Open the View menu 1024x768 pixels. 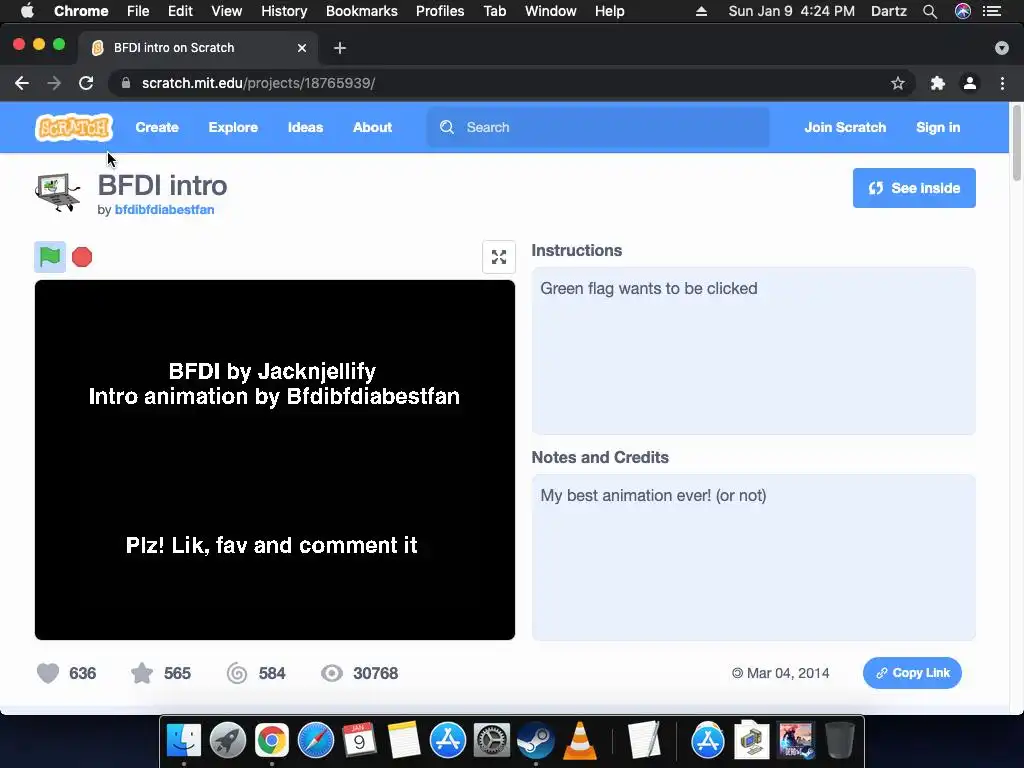[227, 11]
